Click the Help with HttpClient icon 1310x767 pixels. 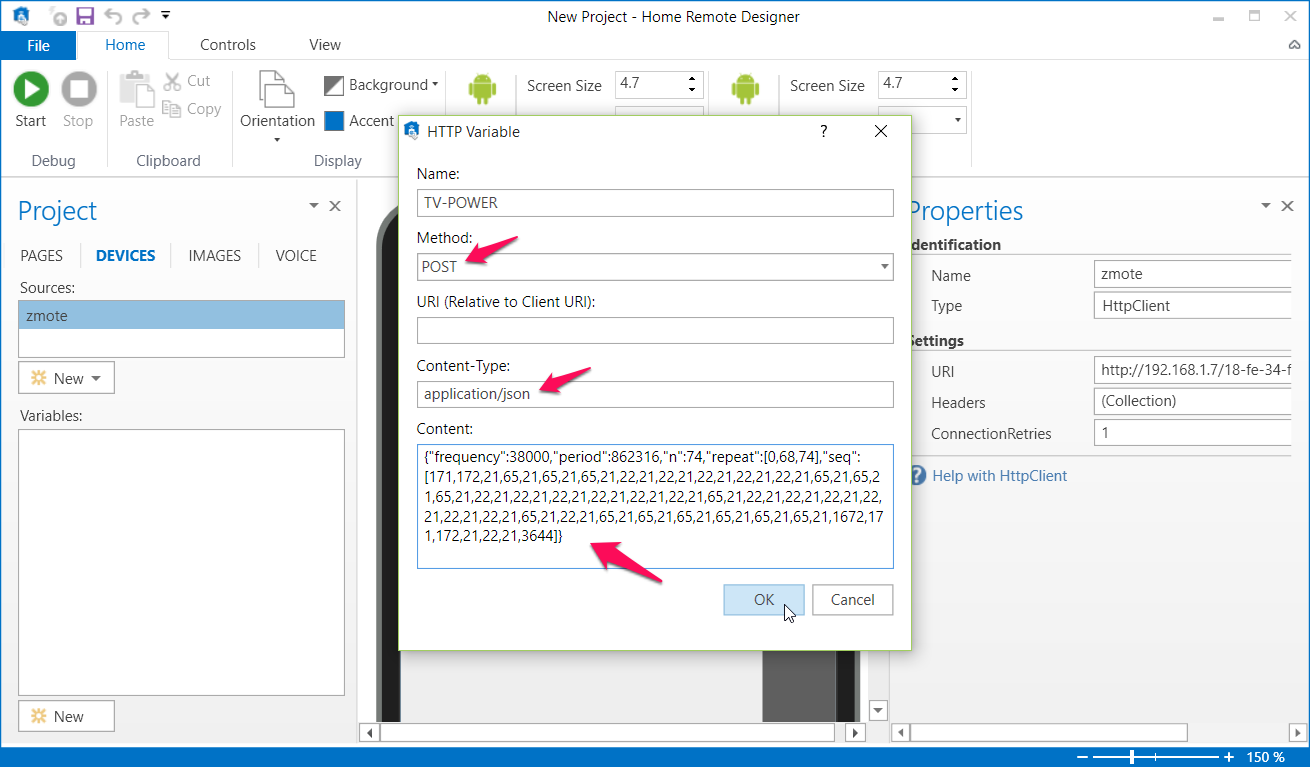(x=918, y=476)
